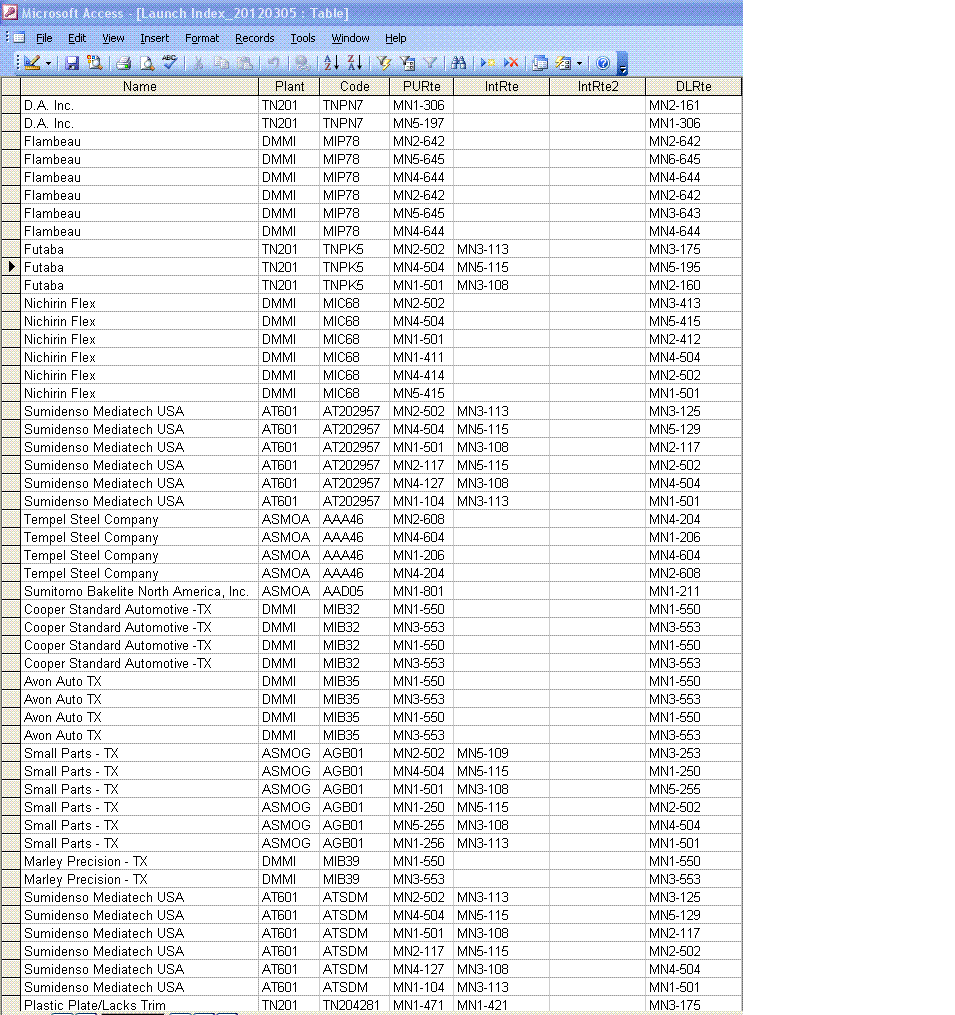
Task: Click the 'MN2-161' DLRte cell
Action: (x=693, y=105)
